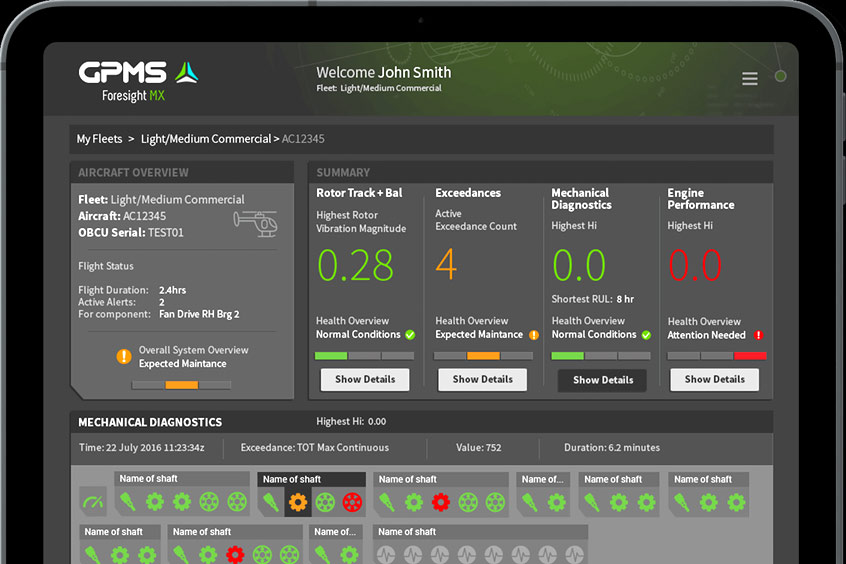Click the Engine Performance red health bar
Image resolution: width=846 pixels, height=564 pixels.
[749, 356]
